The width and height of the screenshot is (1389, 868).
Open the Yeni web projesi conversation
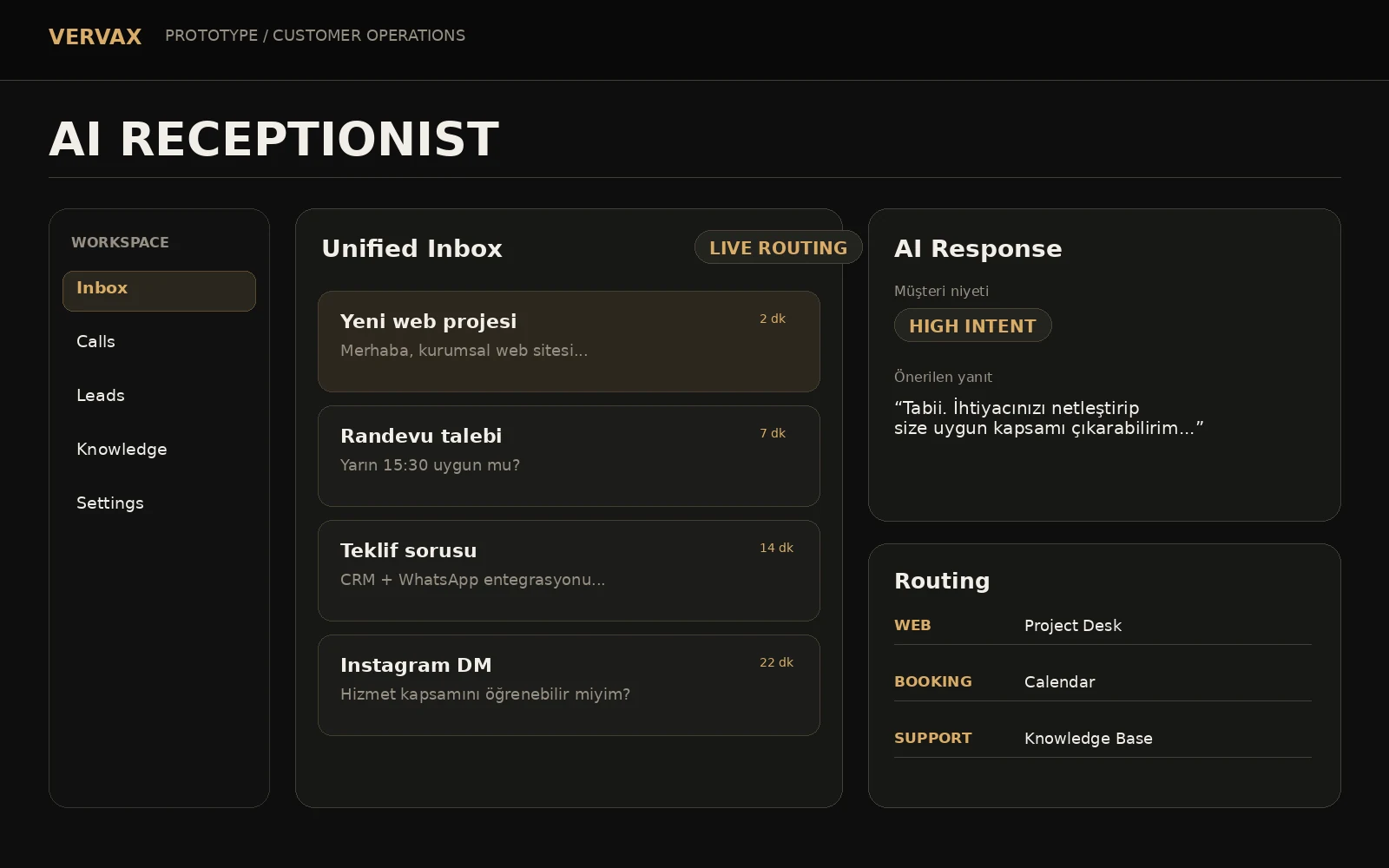pyautogui.click(x=569, y=341)
